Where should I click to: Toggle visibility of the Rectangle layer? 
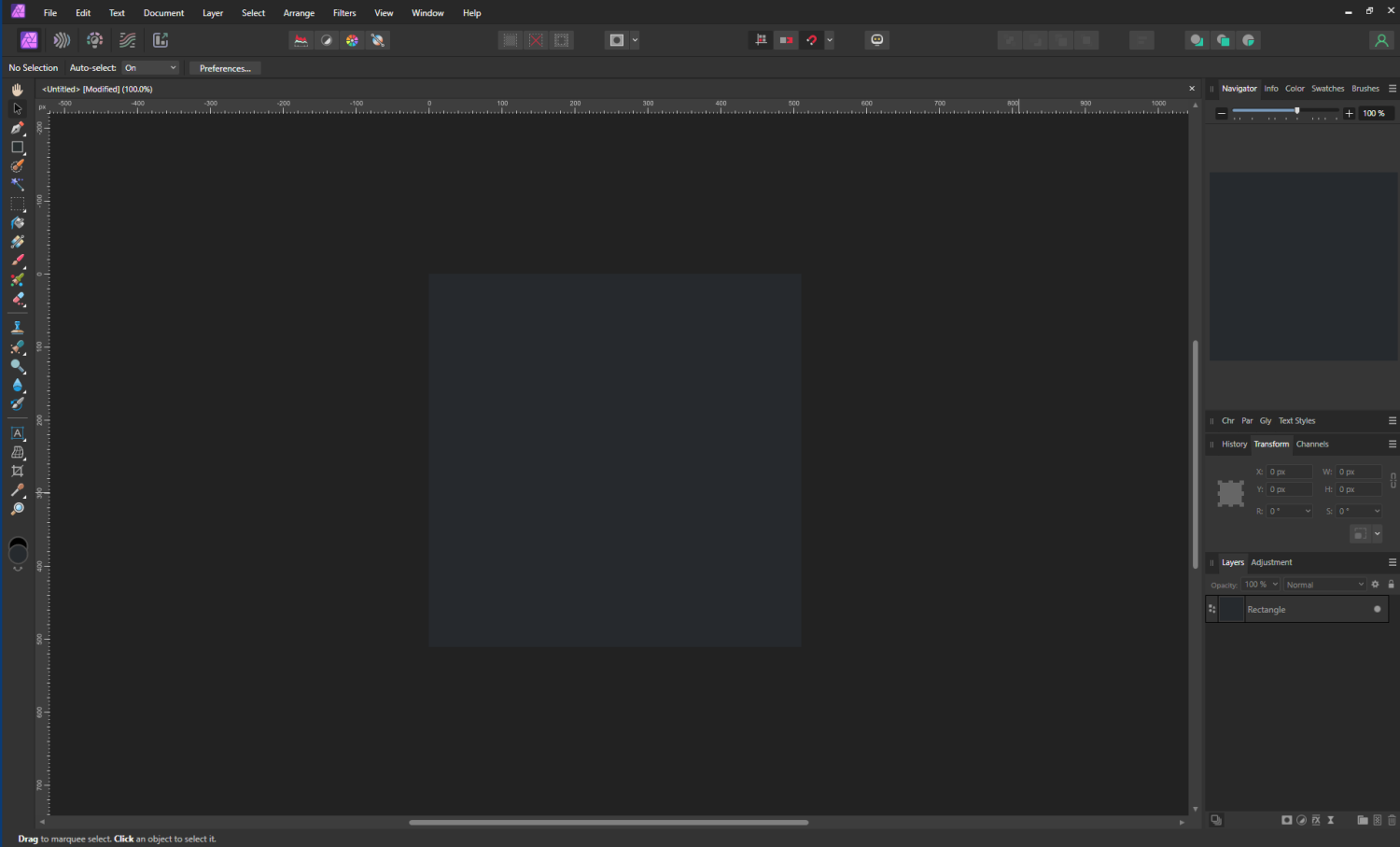tap(1378, 609)
